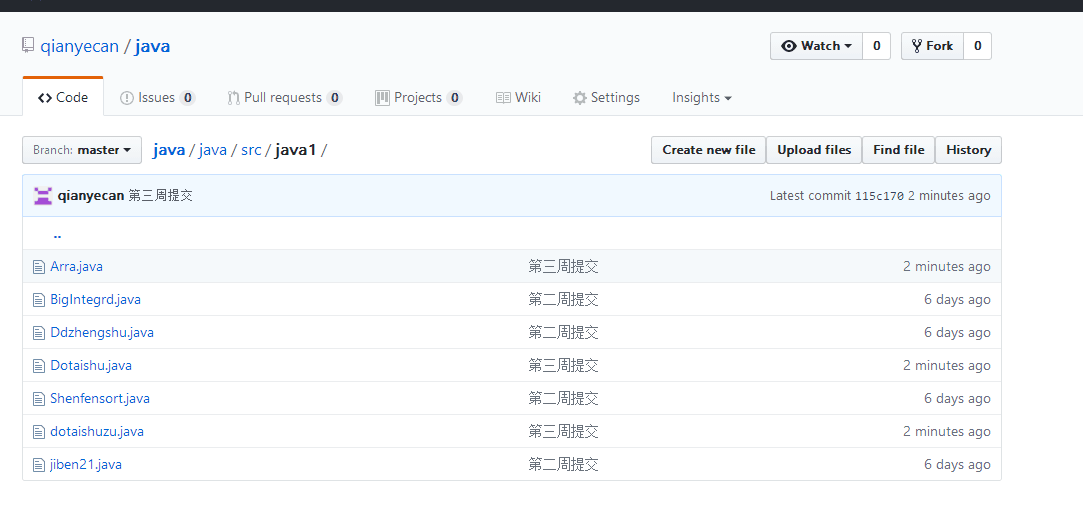Image resolution: width=1083 pixels, height=530 pixels.
Task: Click the Issues exclamation circle icon
Action: (126, 98)
